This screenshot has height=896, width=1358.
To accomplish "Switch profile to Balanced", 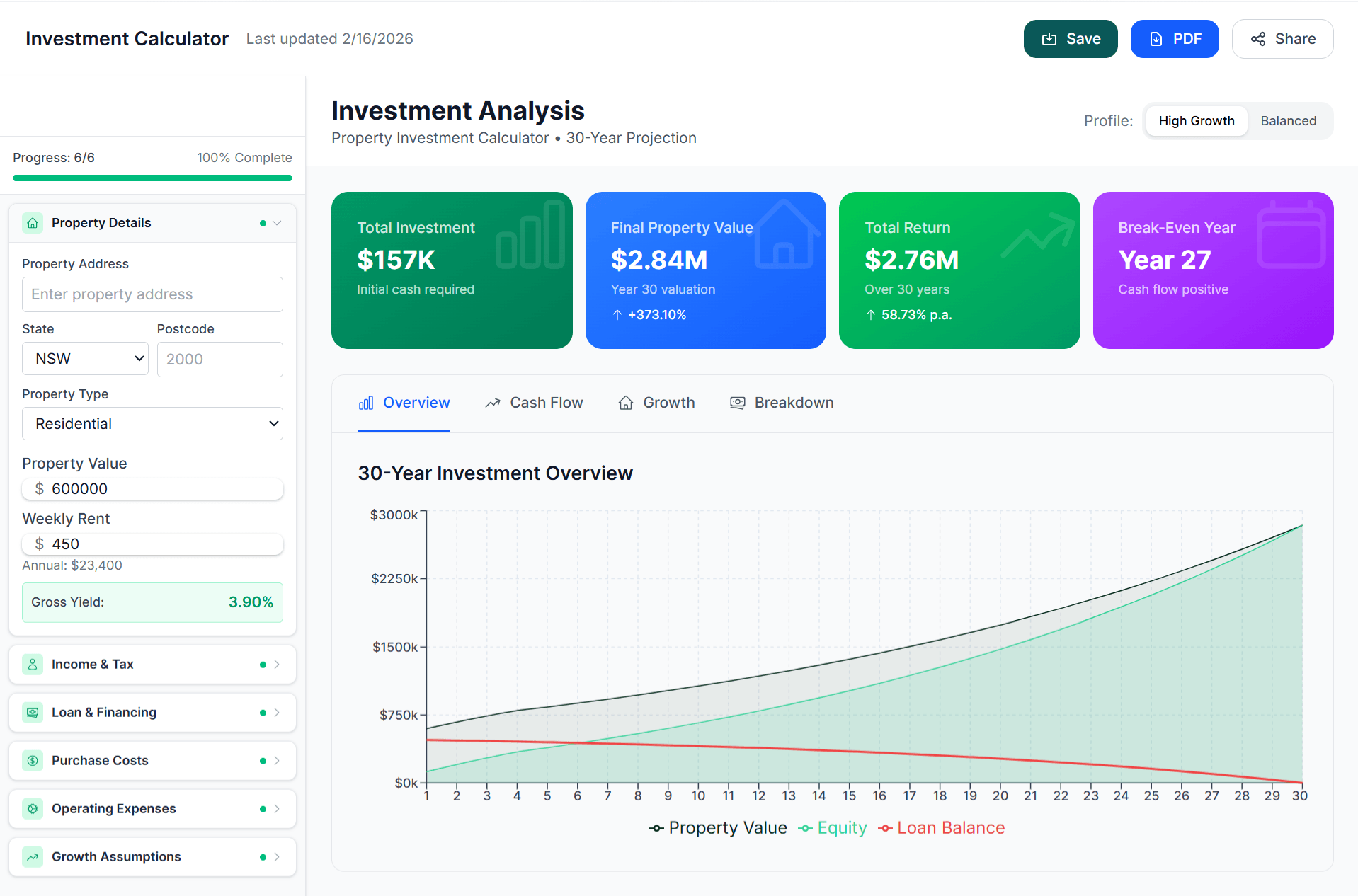I will click(x=1288, y=121).
